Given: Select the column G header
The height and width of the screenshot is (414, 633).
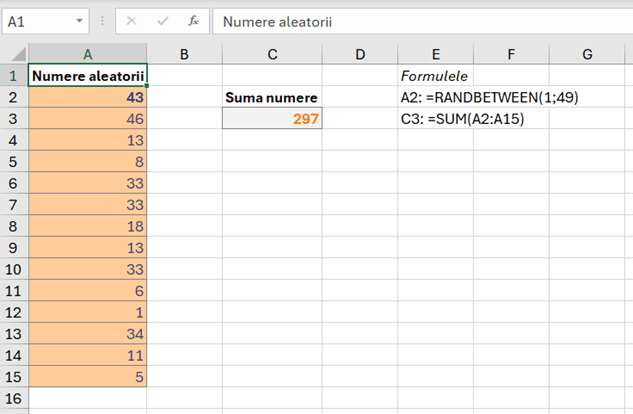Looking at the screenshot, I should (587, 53).
